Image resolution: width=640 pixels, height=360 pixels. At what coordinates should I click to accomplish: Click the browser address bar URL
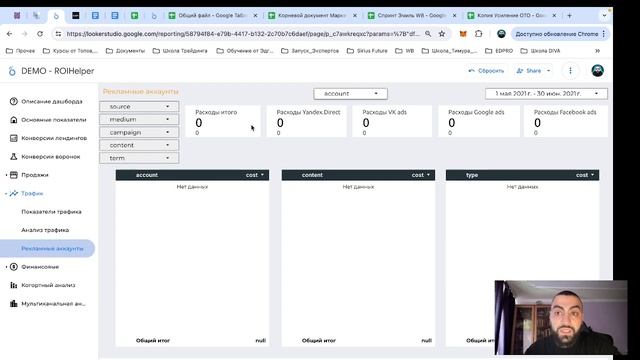[x=243, y=34]
